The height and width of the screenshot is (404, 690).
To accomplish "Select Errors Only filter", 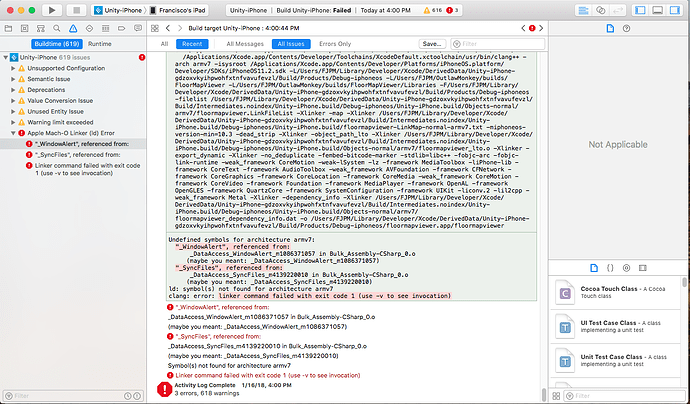I will tap(335, 44).
